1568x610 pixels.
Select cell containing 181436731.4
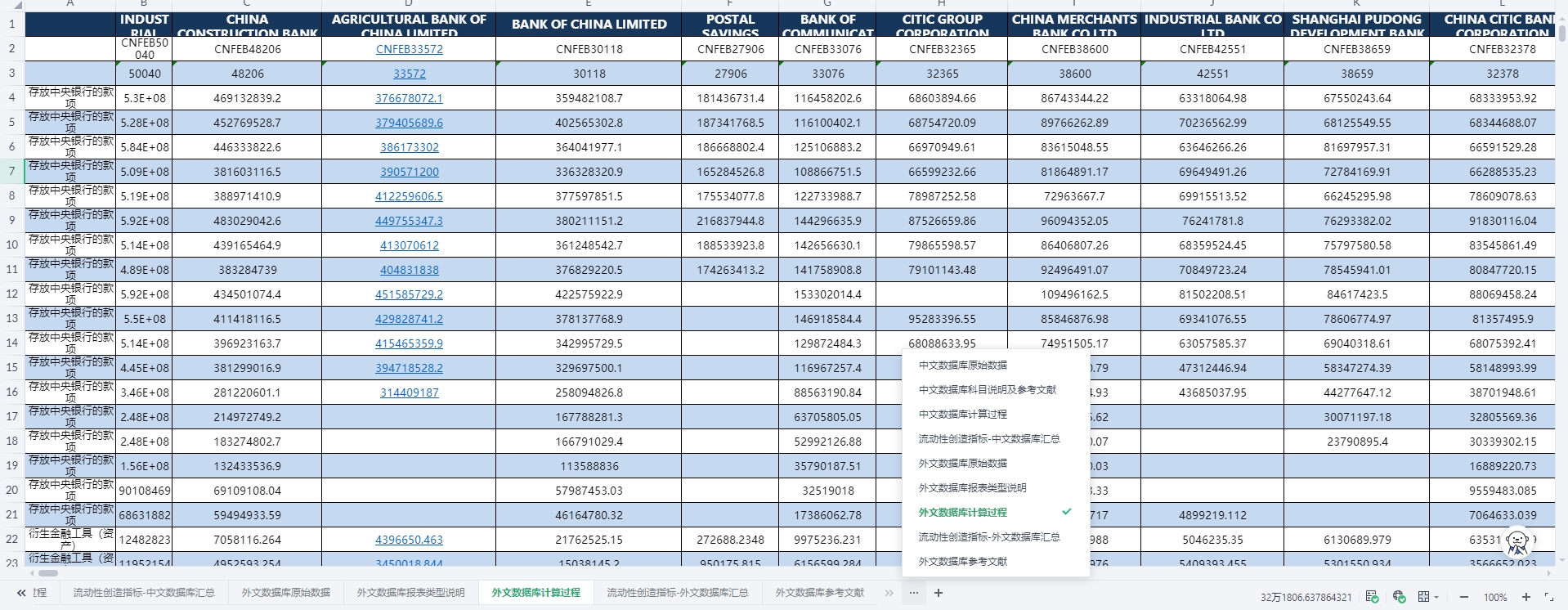coord(730,98)
